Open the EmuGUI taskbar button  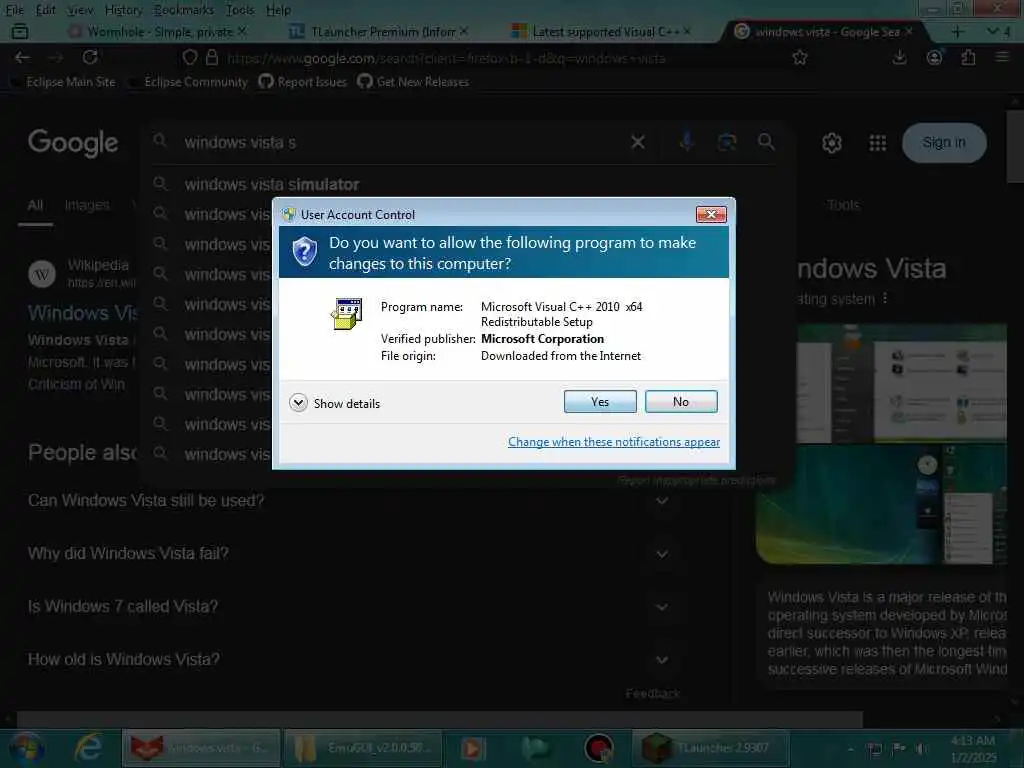pyautogui.click(x=363, y=748)
